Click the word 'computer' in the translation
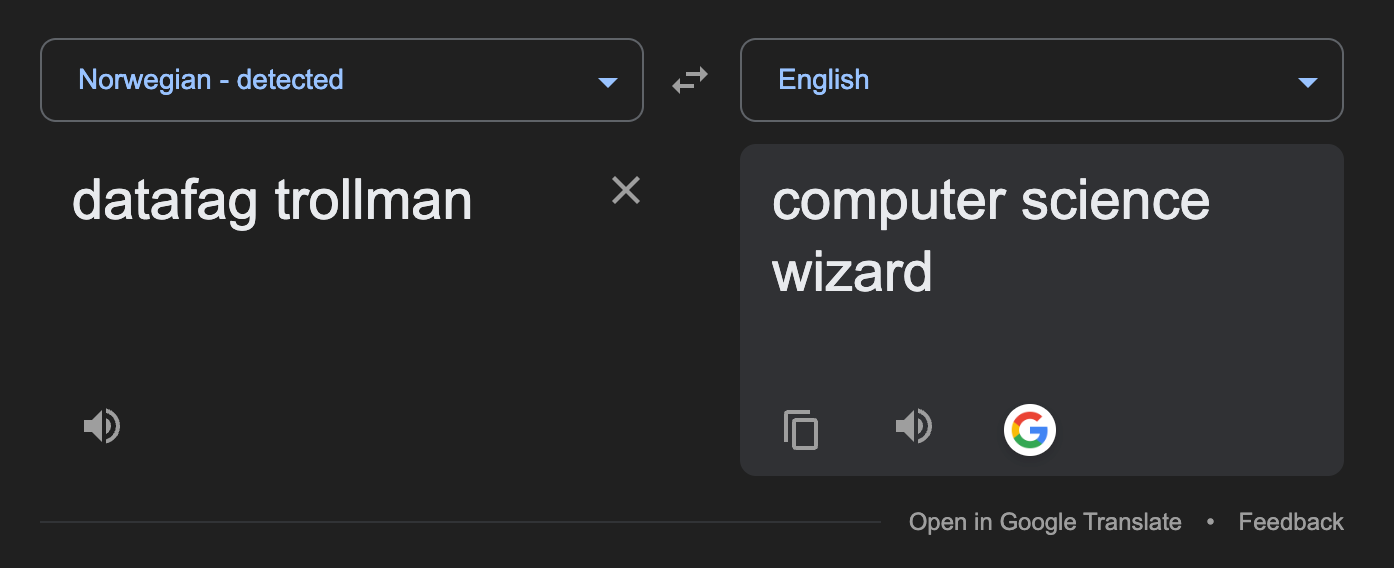This screenshot has width=1394, height=568. [888, 202]
